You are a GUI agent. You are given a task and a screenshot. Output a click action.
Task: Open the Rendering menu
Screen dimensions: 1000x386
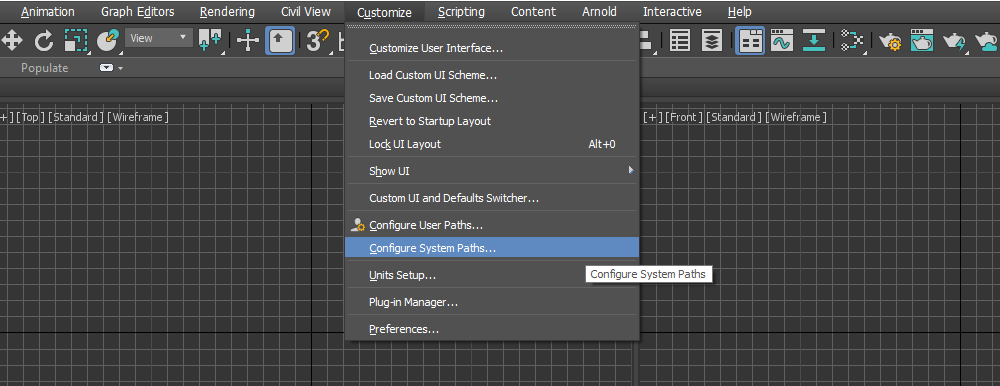point(227,11)
